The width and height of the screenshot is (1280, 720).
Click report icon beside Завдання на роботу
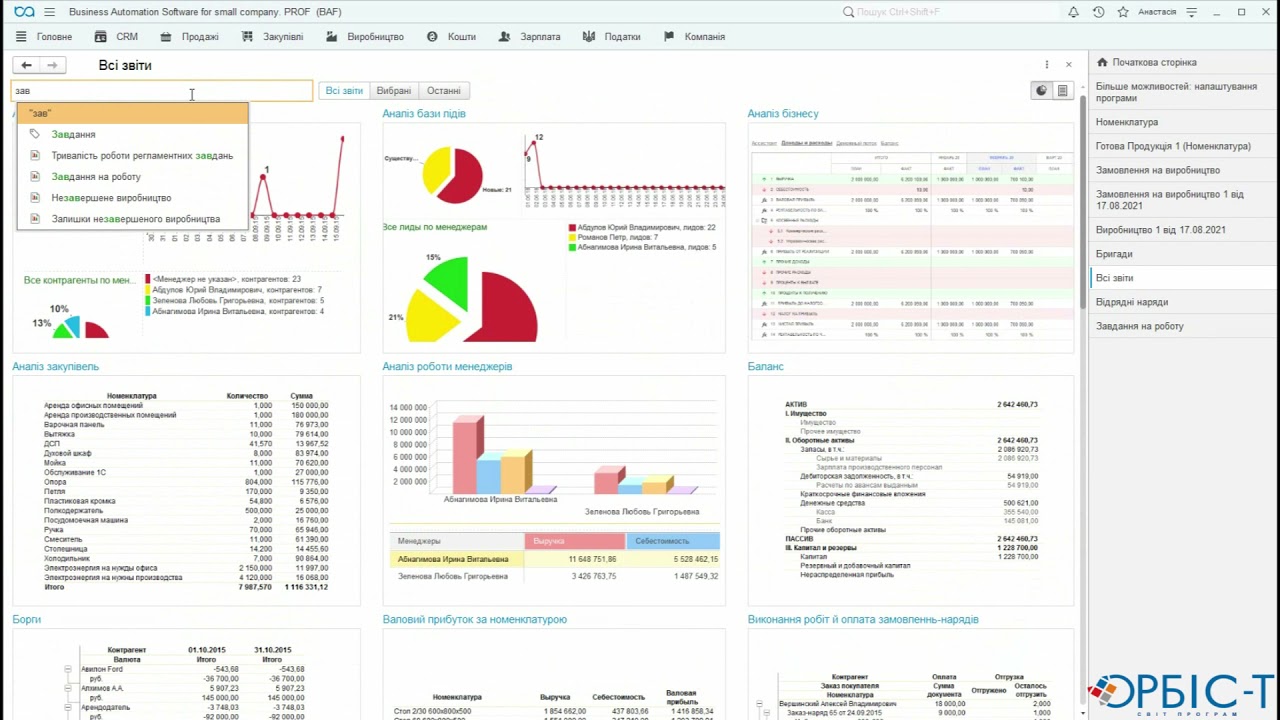click(x=35, y=177)
